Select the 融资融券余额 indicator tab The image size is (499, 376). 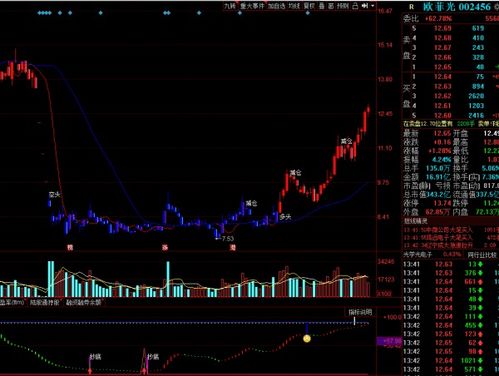click(83, 303)
